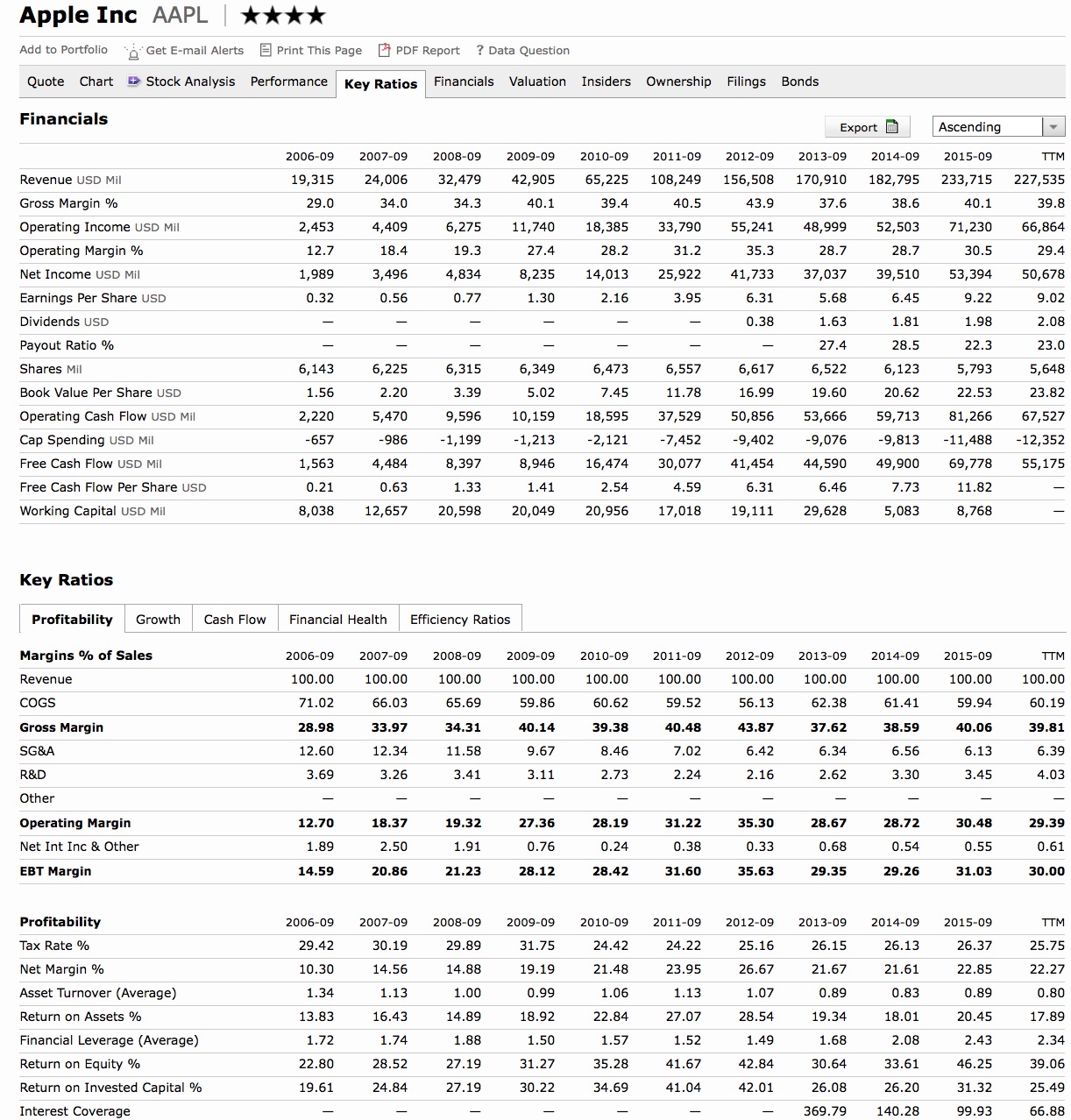Click the Gross Margin % row label

click(69, 203)
